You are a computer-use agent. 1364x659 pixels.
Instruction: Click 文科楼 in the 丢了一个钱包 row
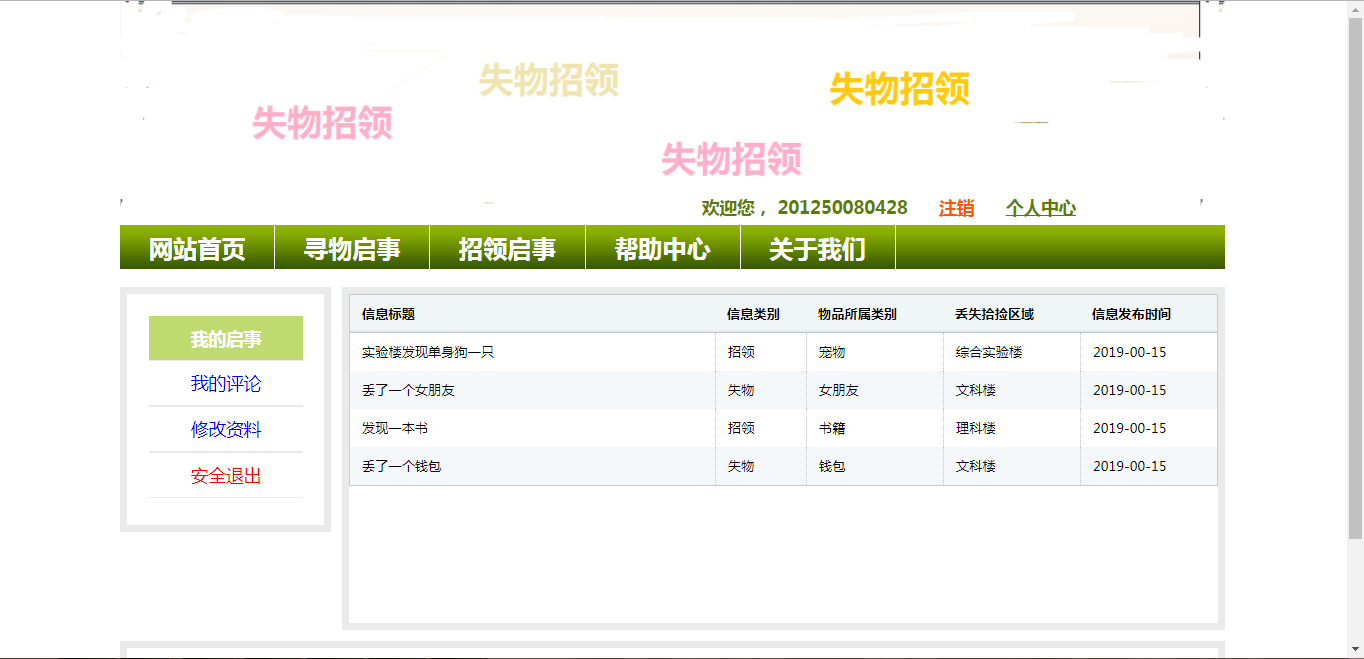976,466
